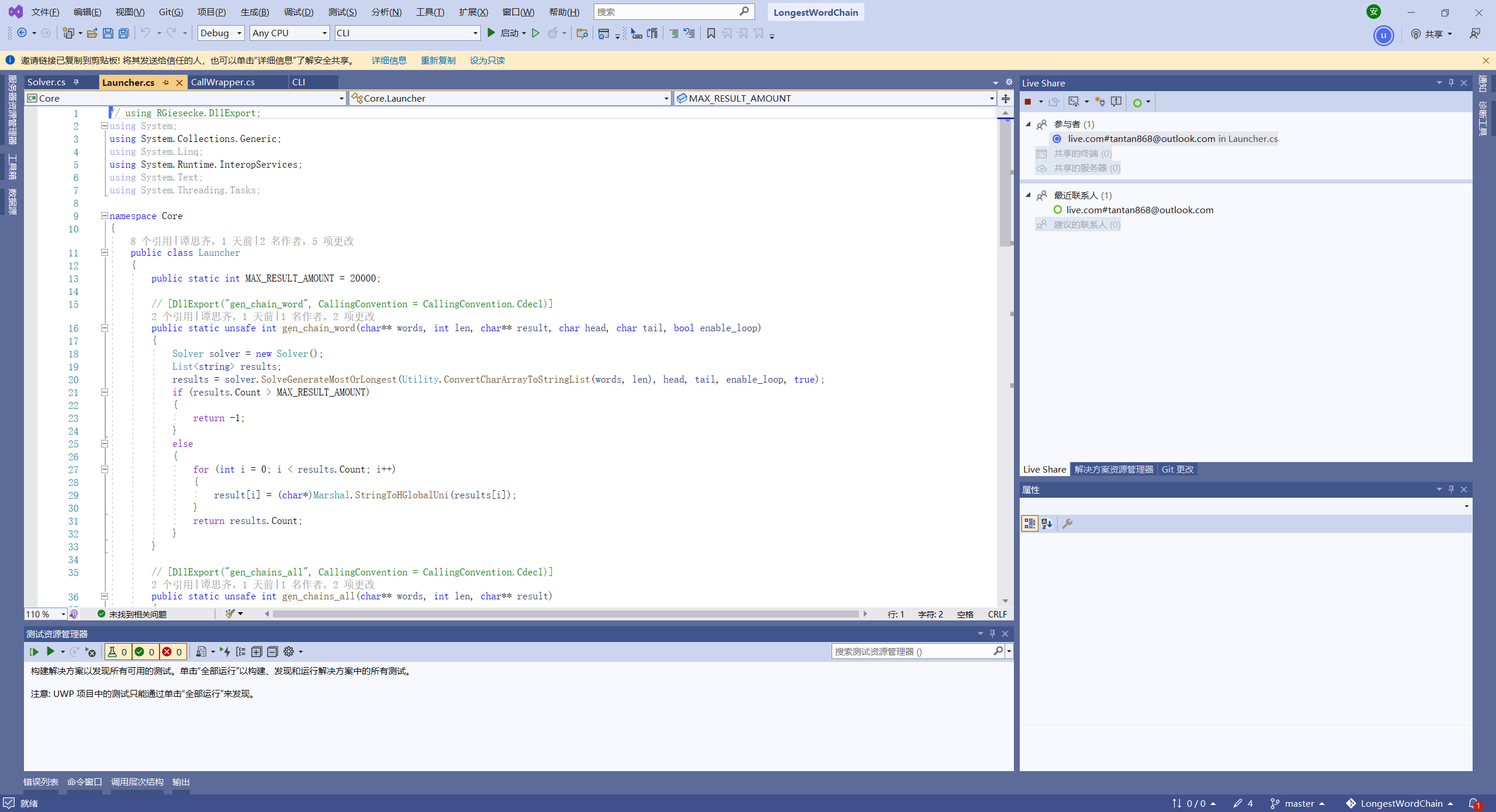The height and width of the screenshot is (812, 1496).
Task: Stop the Live Share session red square
Action: click(1028, 102)
